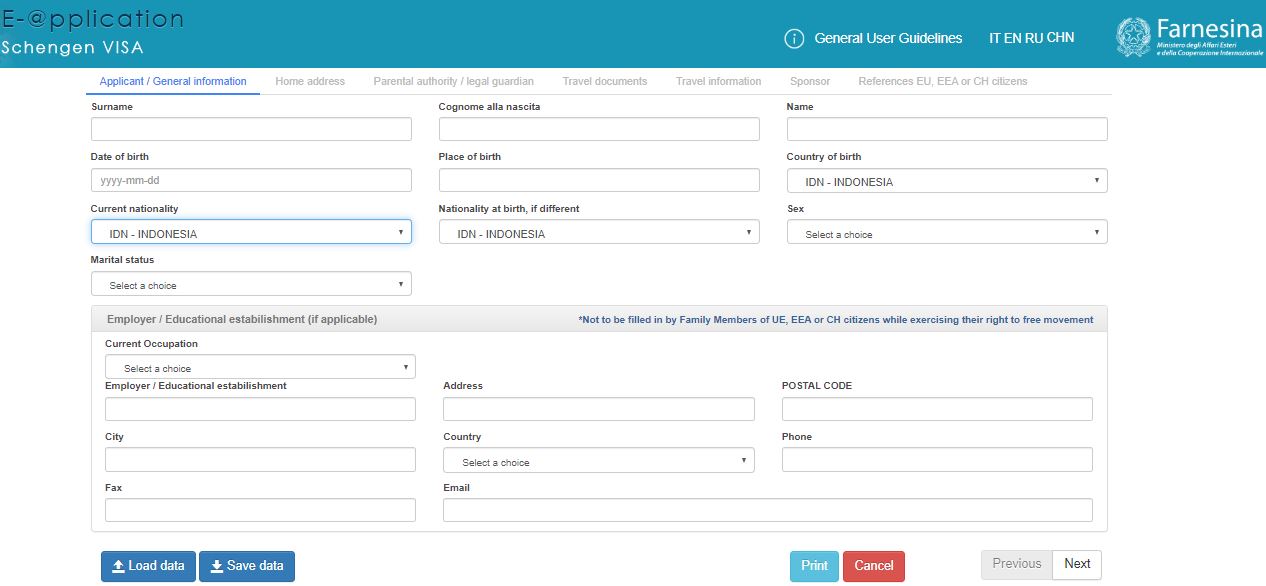Screen dimensions: 1266x586
Task: Expand Nationality at birth dropdown
Action: tap(599, 232)
